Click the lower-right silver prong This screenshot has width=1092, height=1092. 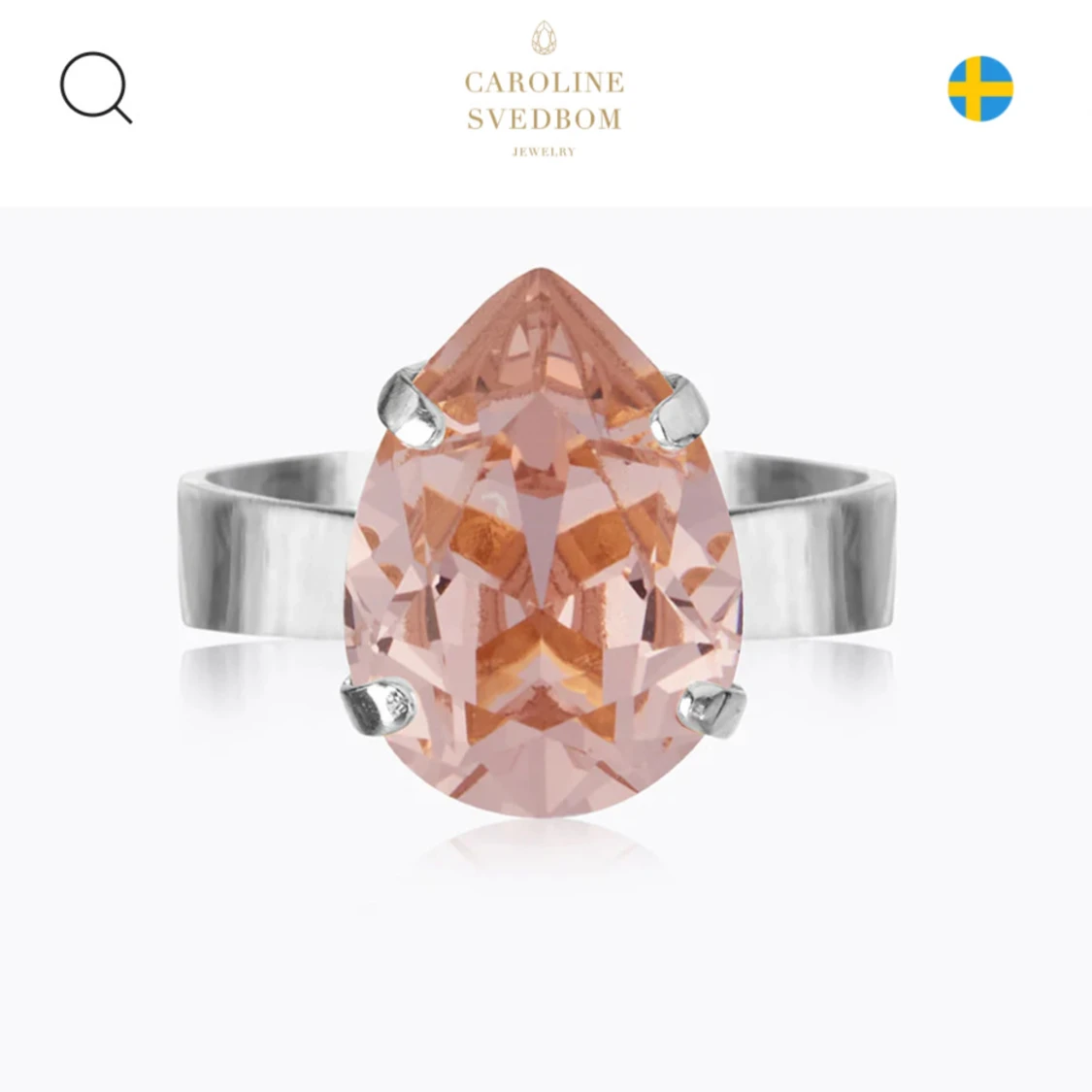coord(711,709)
